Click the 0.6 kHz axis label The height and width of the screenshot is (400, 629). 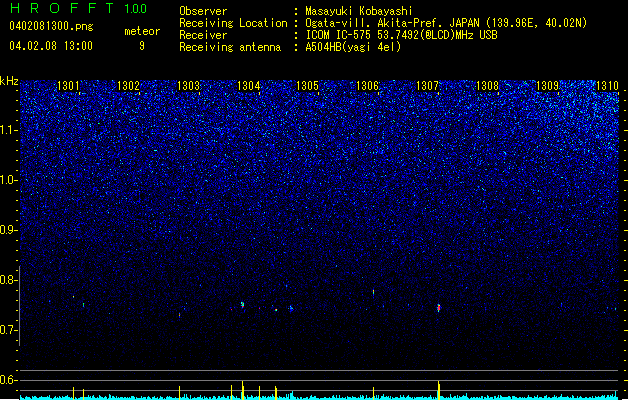click(x=9, y=380)
